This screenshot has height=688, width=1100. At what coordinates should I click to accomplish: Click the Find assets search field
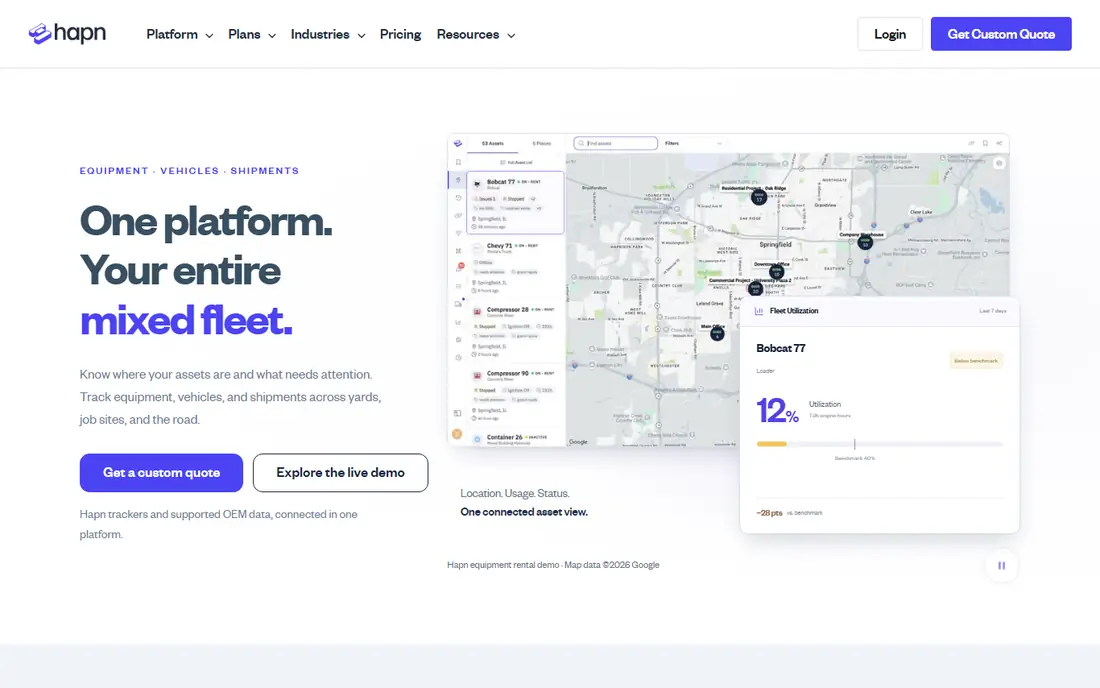pos(615,143)
